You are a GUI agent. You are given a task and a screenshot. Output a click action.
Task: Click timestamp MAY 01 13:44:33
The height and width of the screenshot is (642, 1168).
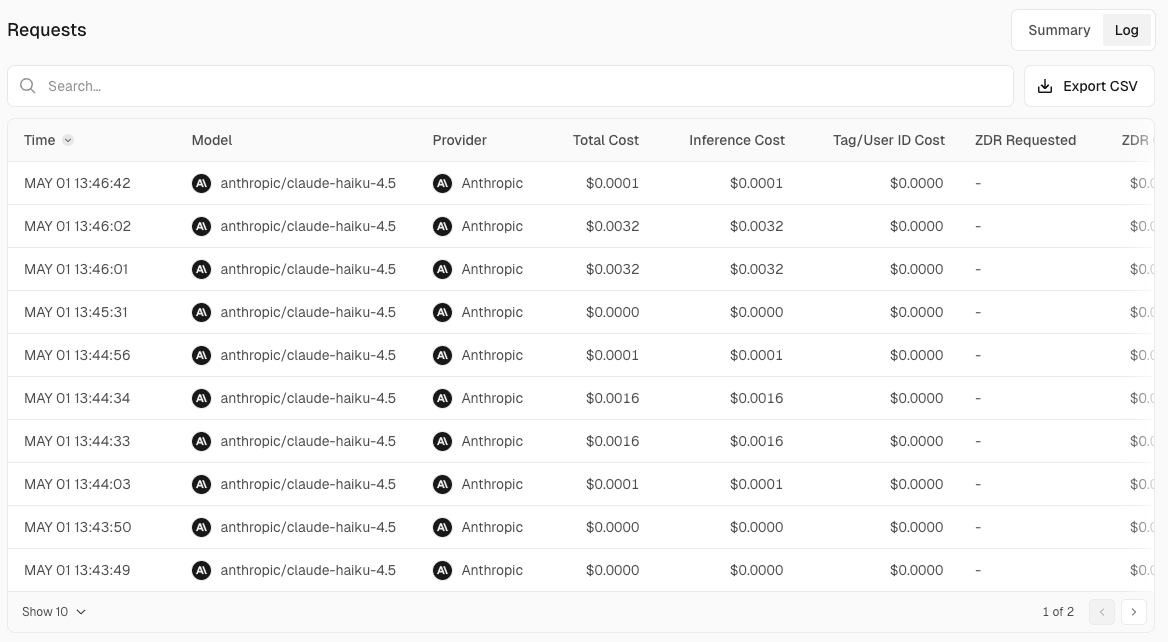pos(77,442)
